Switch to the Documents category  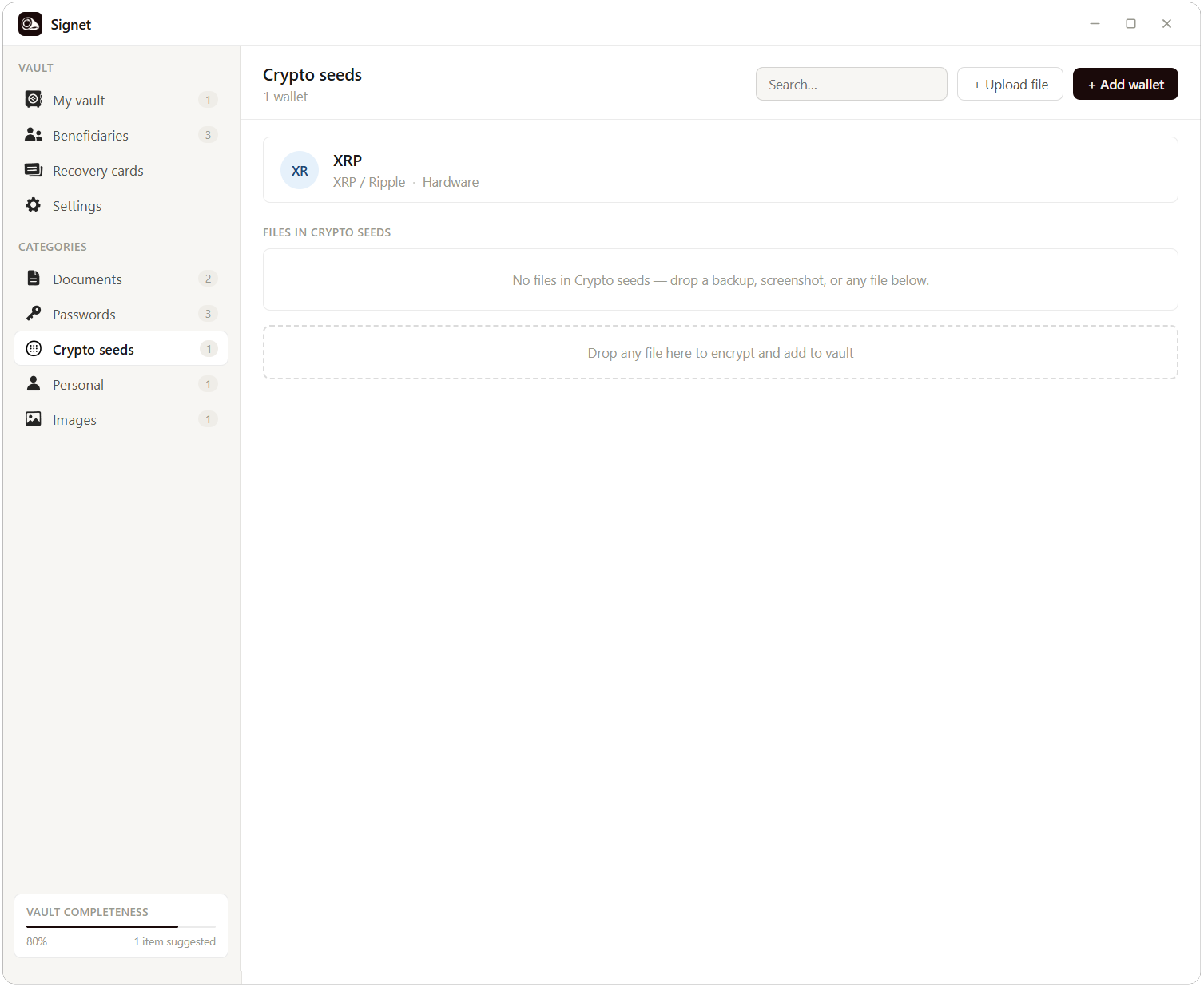coord(87,279)
